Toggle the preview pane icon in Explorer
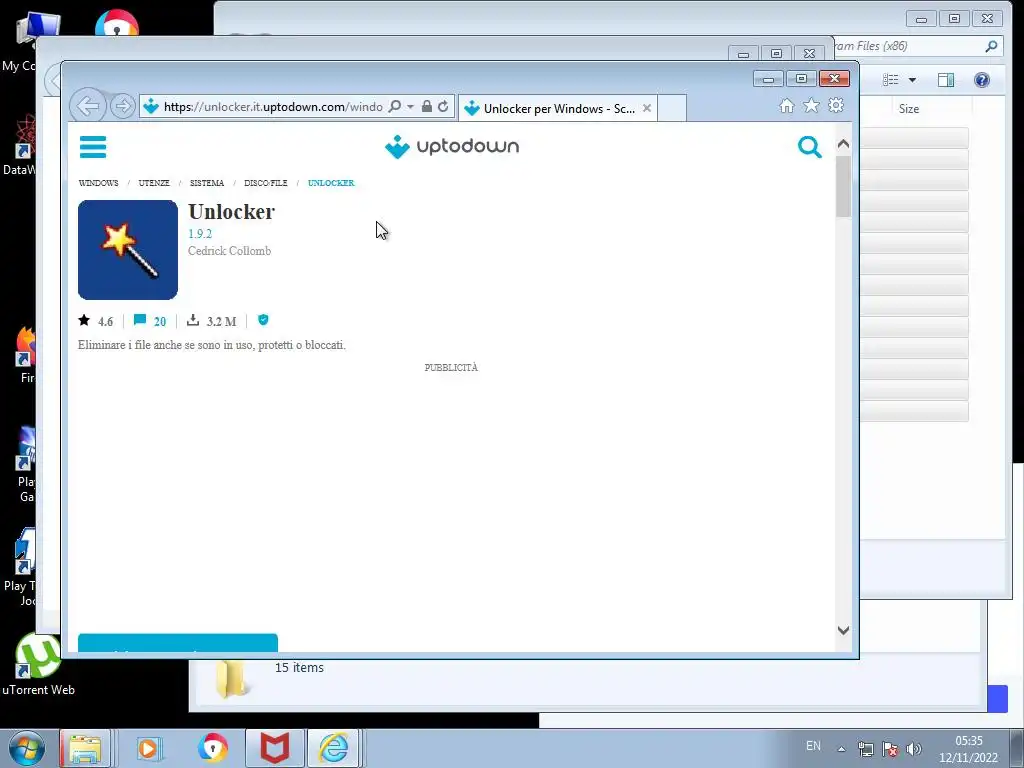Image resolution: width=1024 pixels, height=768 pixels. [946, 80]
